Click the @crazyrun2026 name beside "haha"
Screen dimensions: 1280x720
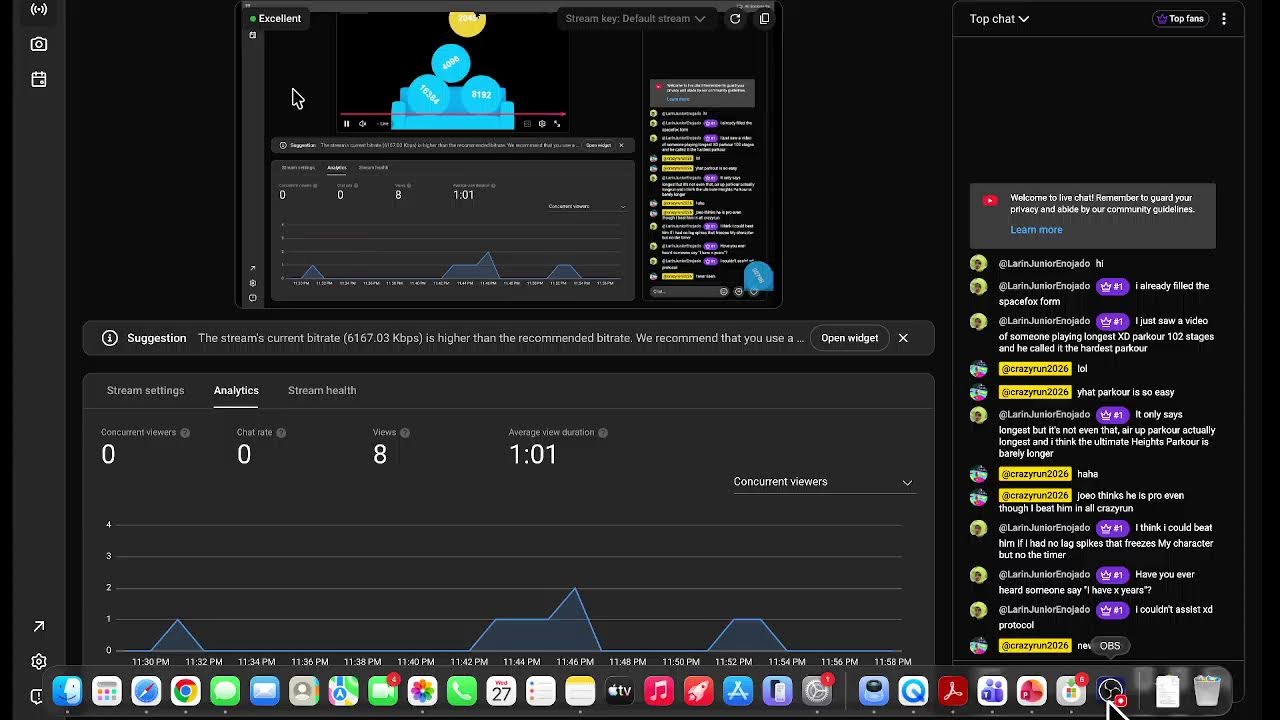1035,474
